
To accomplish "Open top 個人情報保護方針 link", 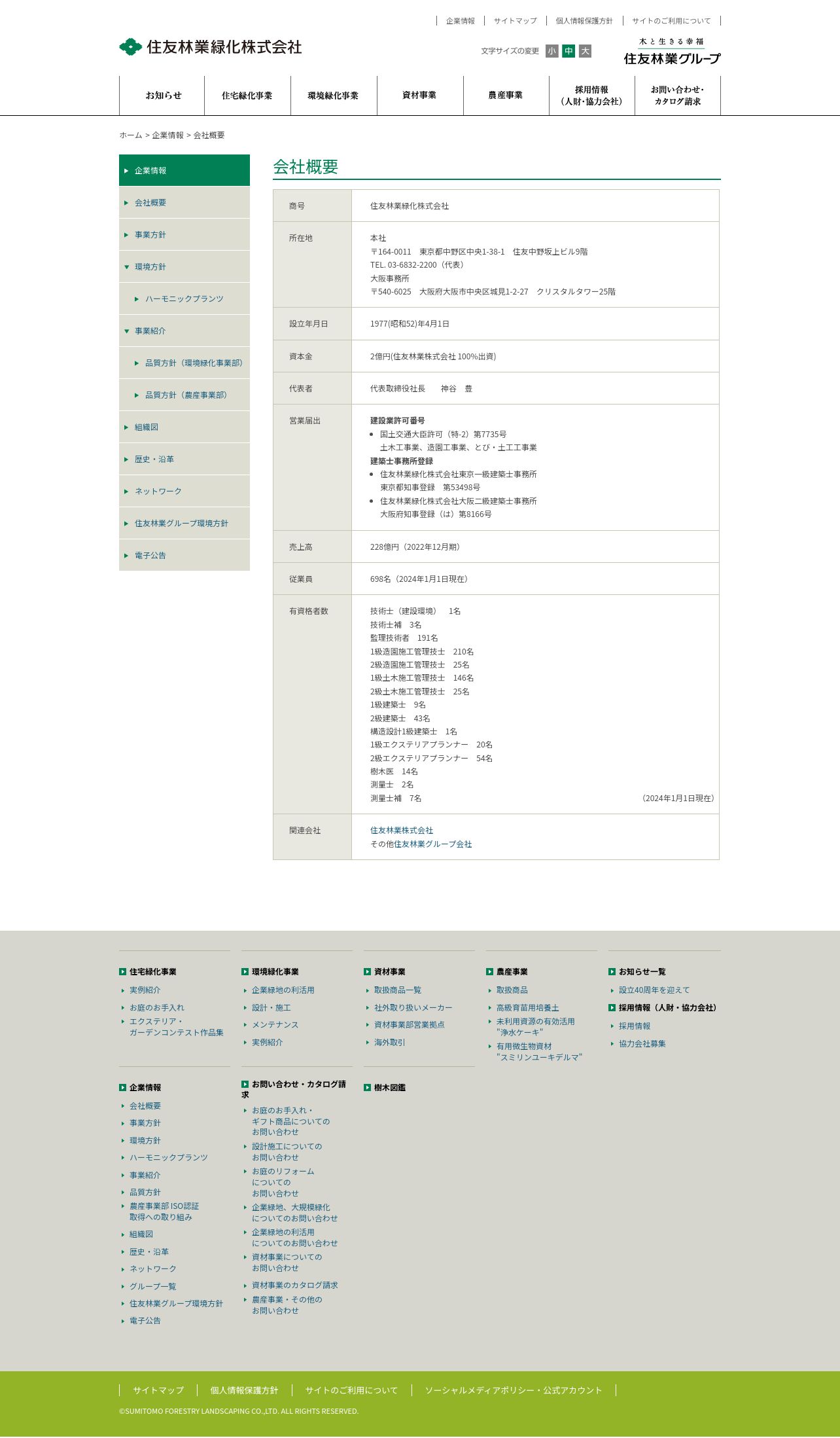I will pos(584,21).
